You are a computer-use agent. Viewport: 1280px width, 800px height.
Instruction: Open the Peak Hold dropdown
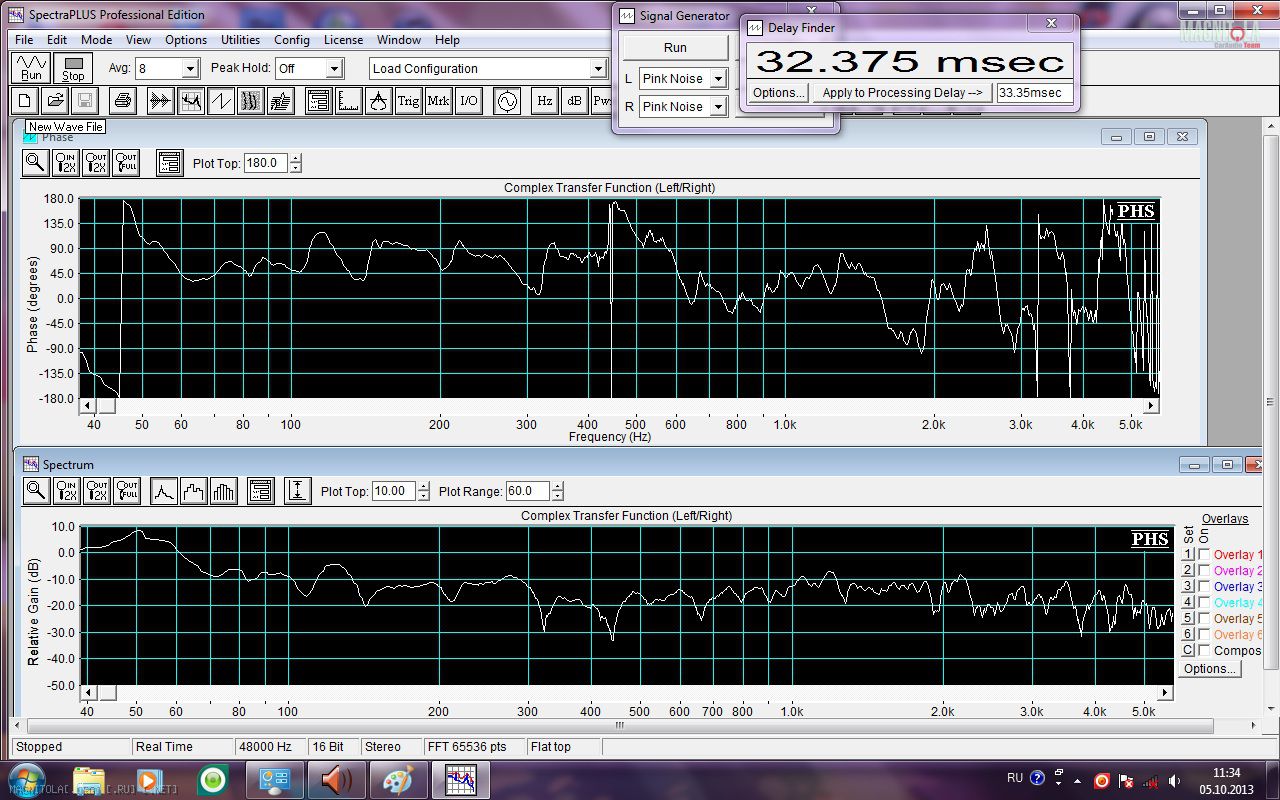click(x=334, y=69)
